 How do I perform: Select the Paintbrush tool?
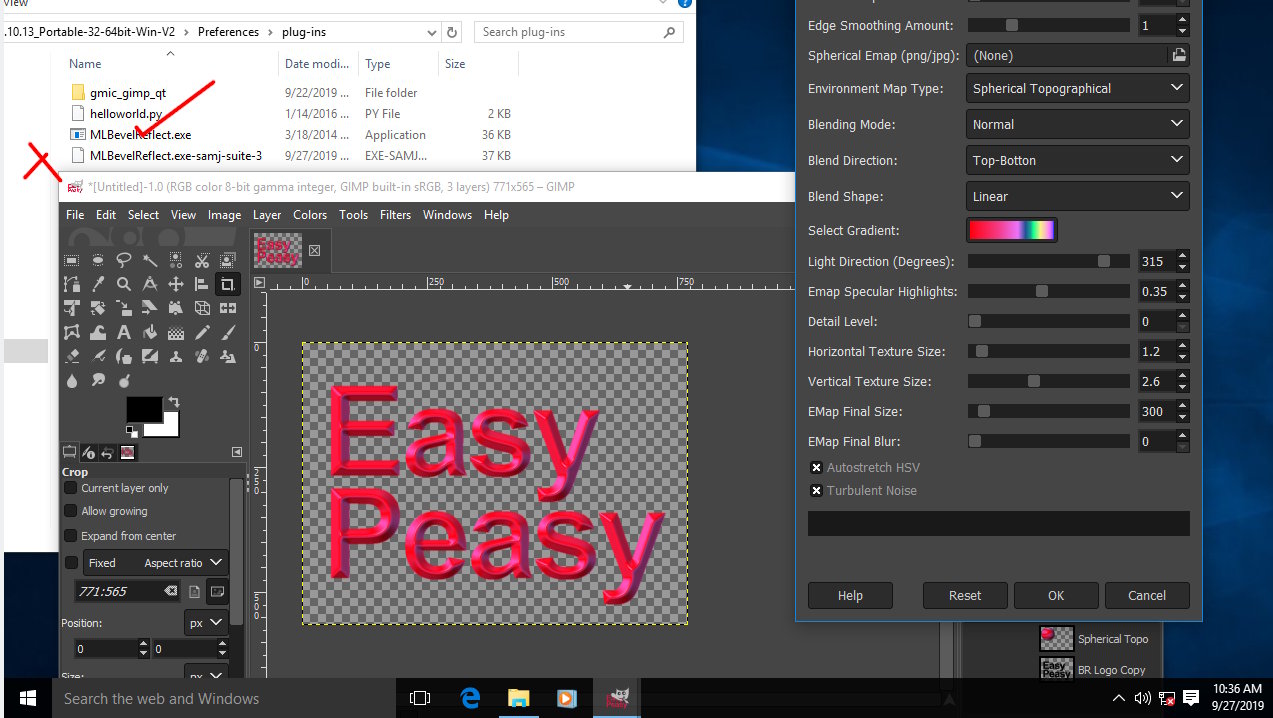point(228,333)
